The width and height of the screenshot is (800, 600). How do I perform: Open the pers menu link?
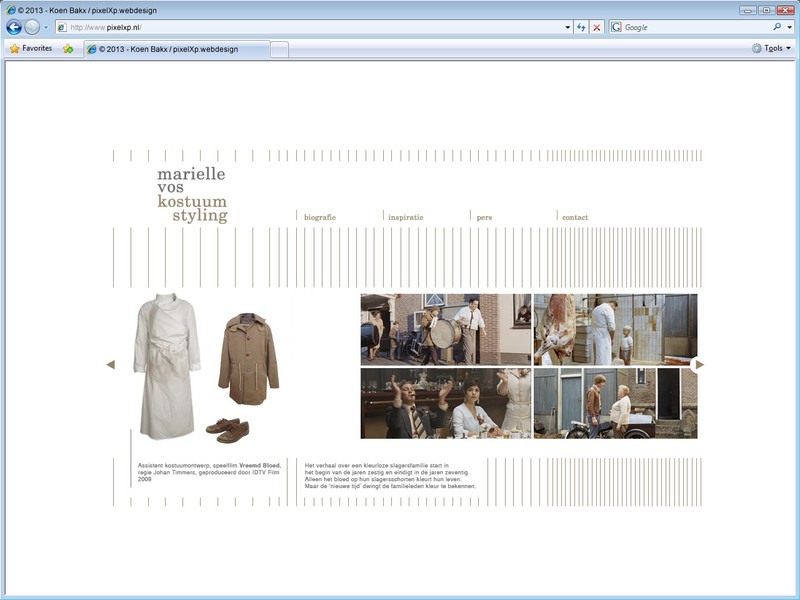[x=485, y=217]
